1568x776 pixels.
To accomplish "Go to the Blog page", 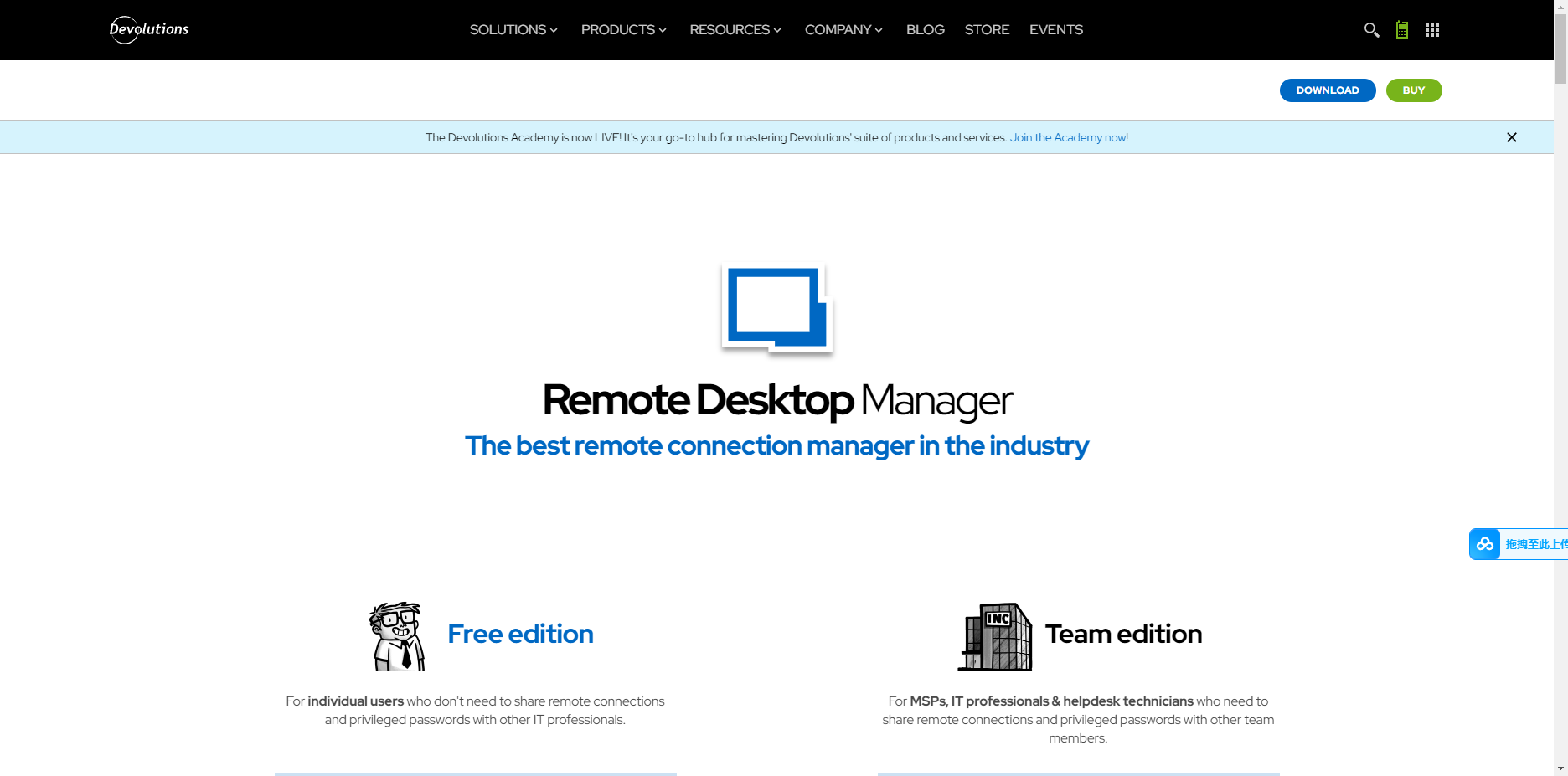I will point(926,30).
